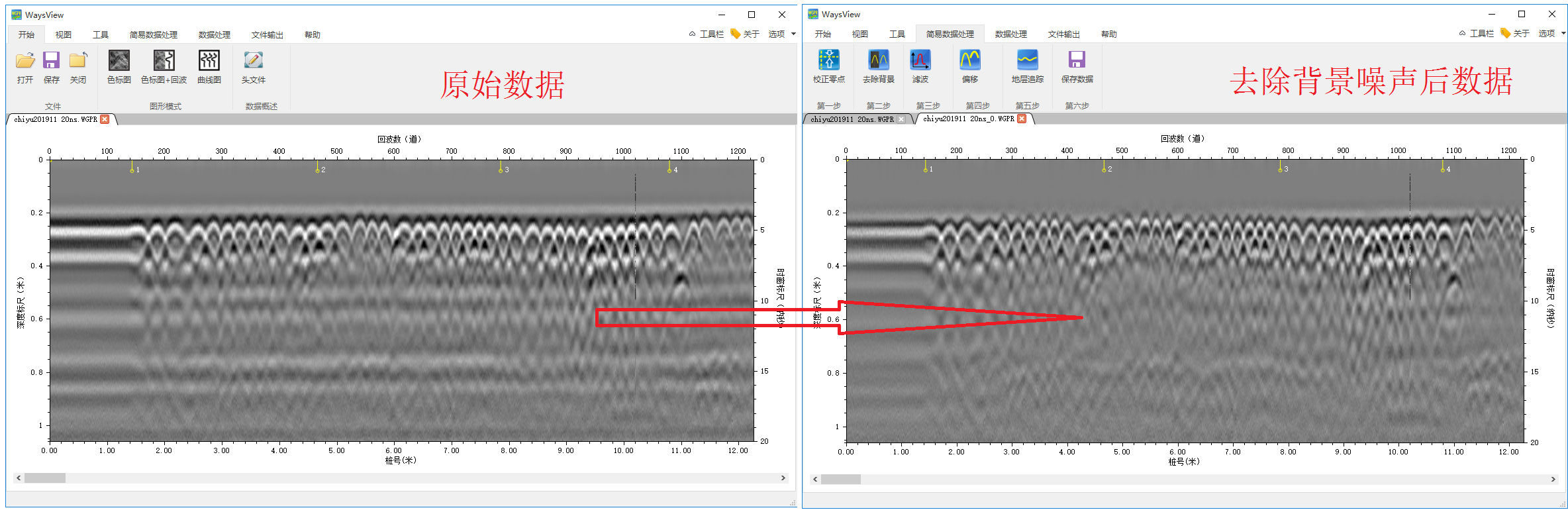The height and width of the screenshot is (518, 1568).
Task: Switch to the chiyu201911 20ns_0.WGPR tab
Action: (967, 119)
